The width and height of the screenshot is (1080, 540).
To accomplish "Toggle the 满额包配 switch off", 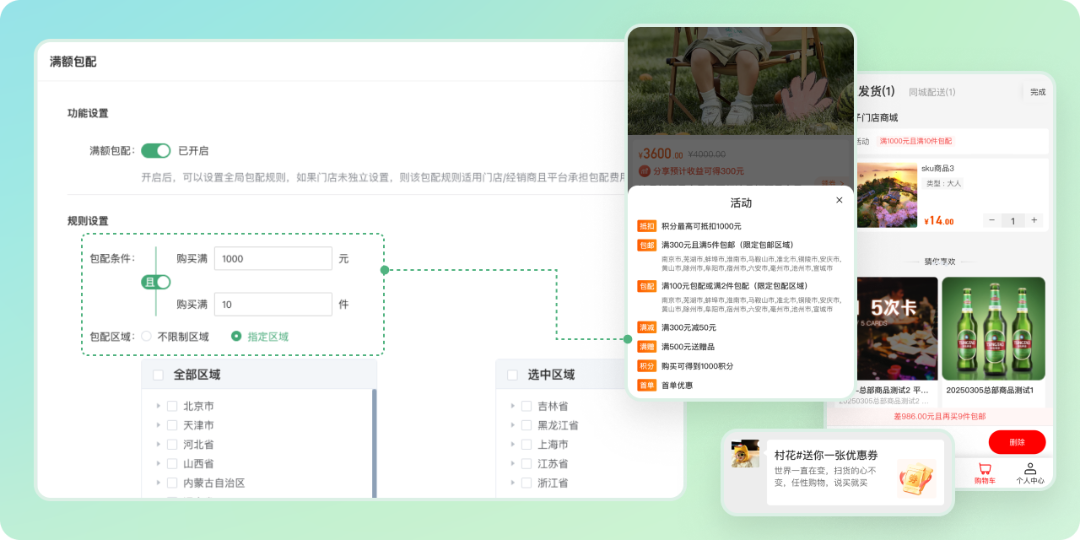I will coord(156,150).
